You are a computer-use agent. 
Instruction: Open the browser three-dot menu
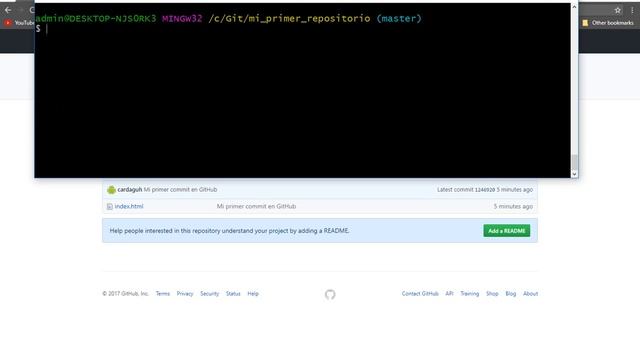(632, 10)
